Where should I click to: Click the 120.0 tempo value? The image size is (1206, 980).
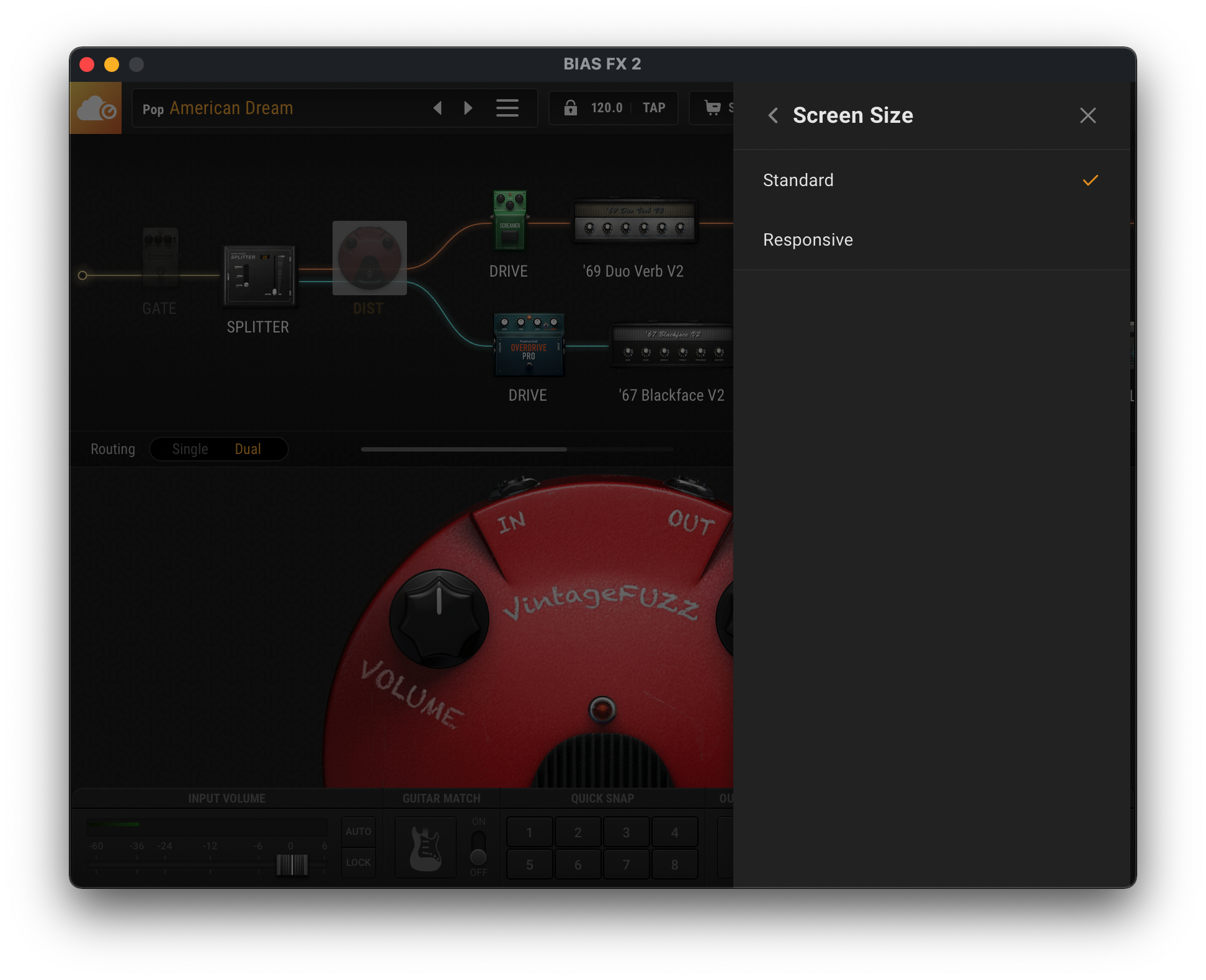click(606, 108)
